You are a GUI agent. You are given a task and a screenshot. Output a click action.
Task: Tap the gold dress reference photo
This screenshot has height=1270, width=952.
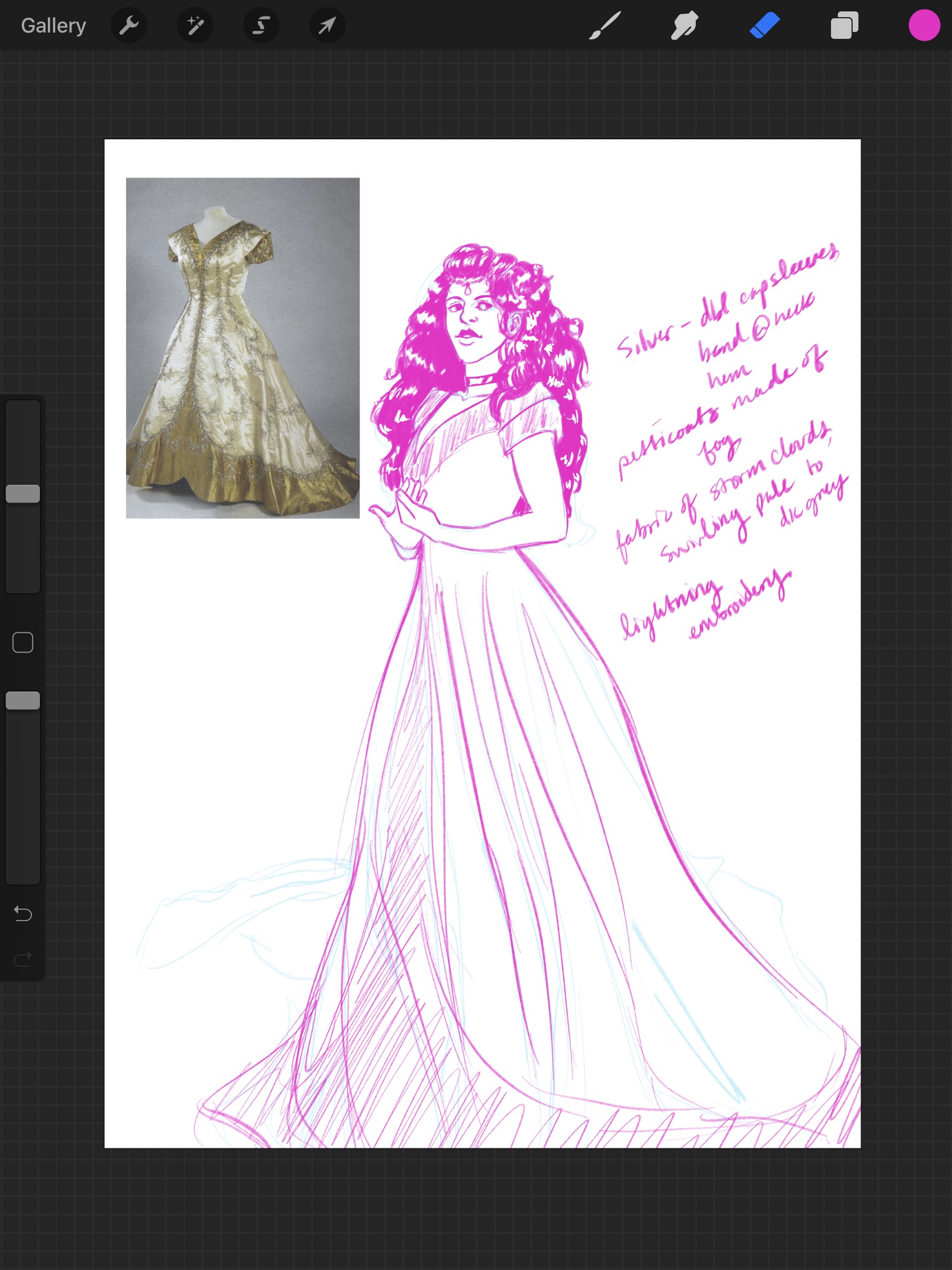click(x=243, y=348)
